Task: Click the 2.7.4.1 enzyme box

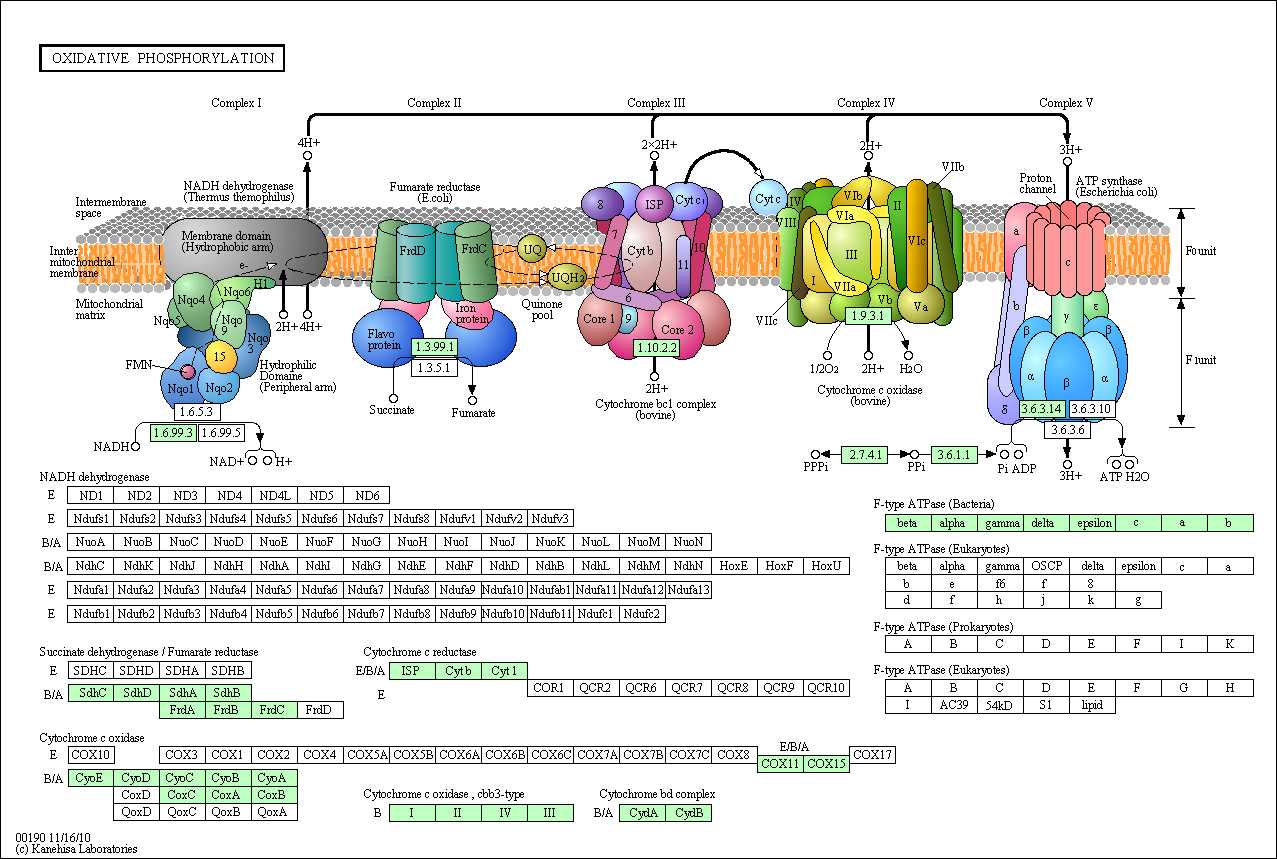Action: (865, 455)
